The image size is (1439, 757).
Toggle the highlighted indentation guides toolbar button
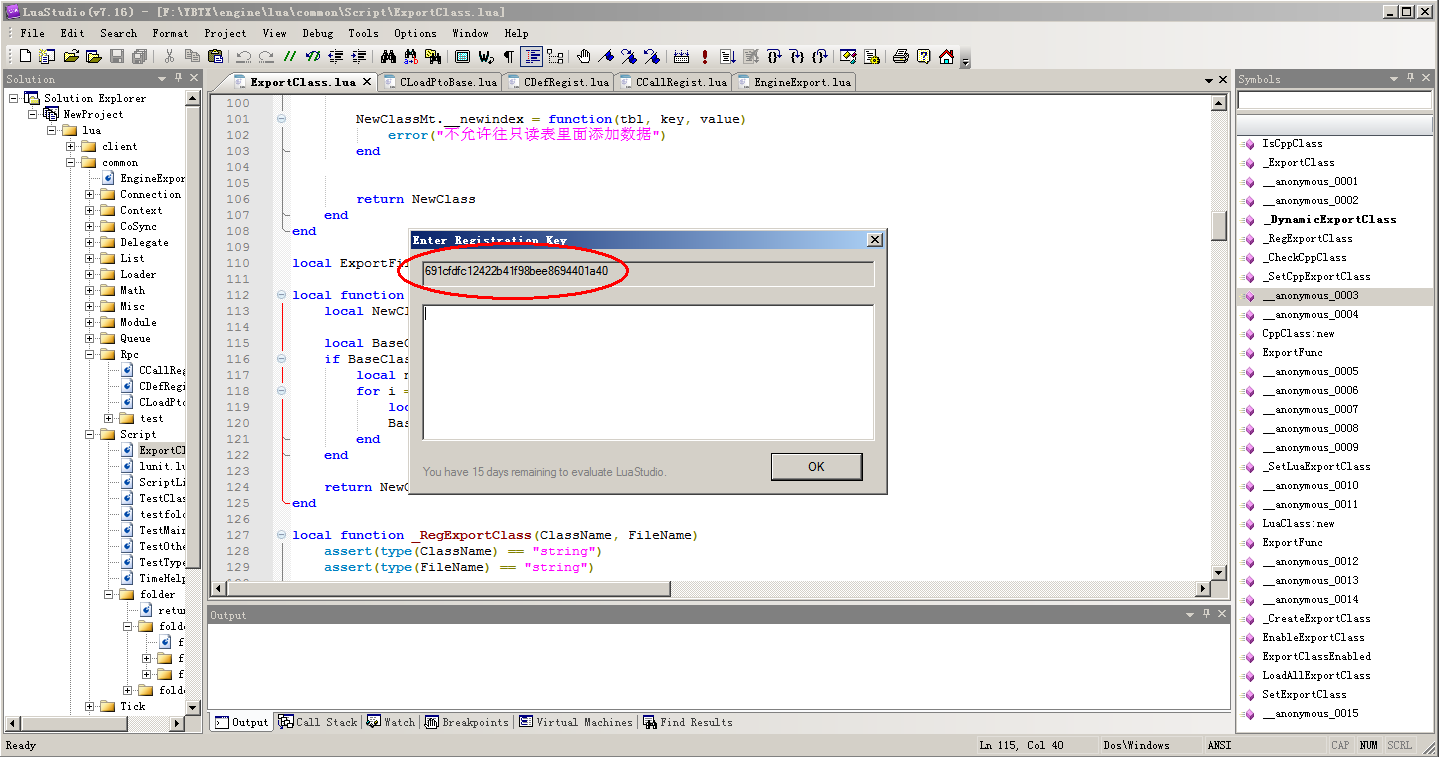click(x=532, y=57)
